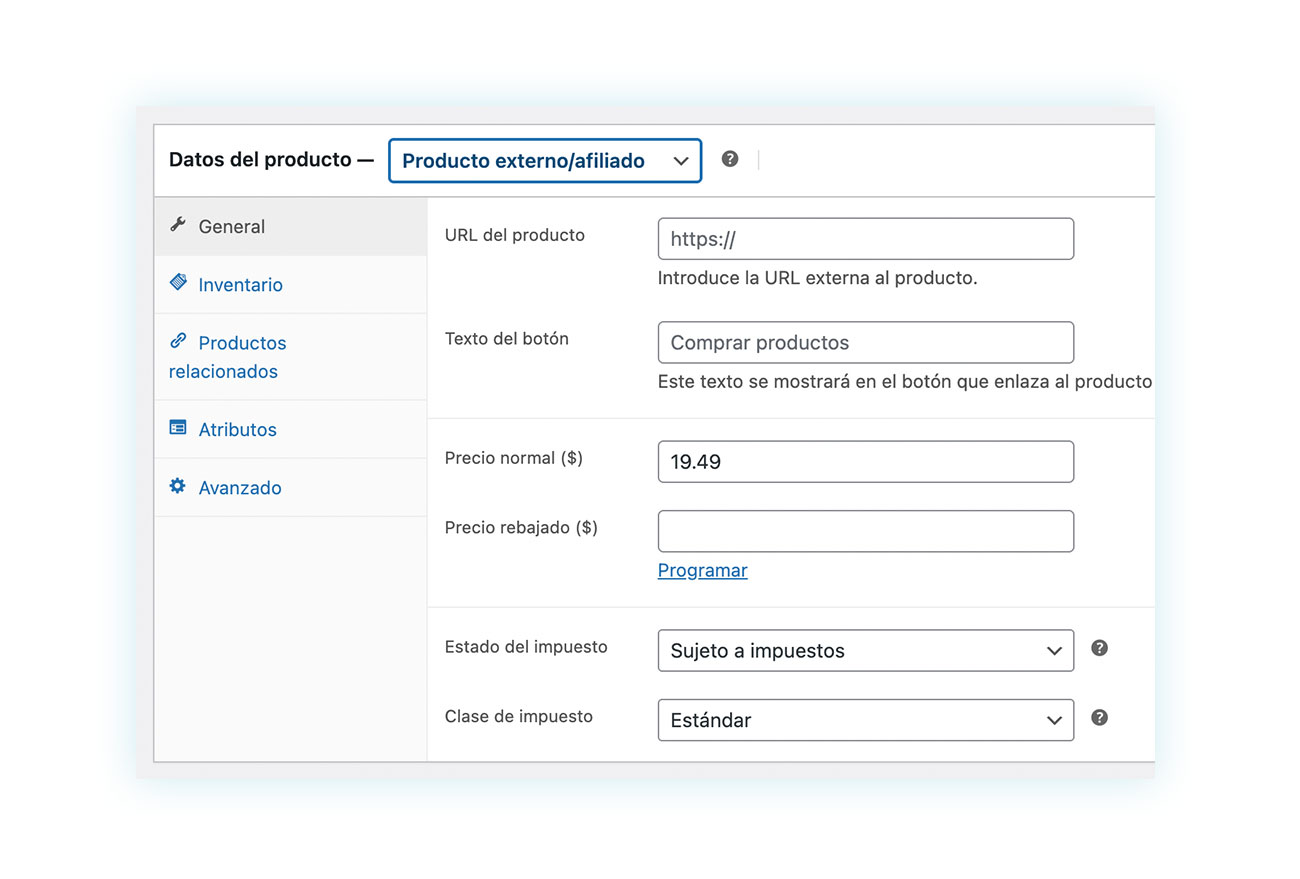This screenshot has width=1300, height=879.
Task: Click the list icon next to Atributos
Action: [x=178, y=428]
